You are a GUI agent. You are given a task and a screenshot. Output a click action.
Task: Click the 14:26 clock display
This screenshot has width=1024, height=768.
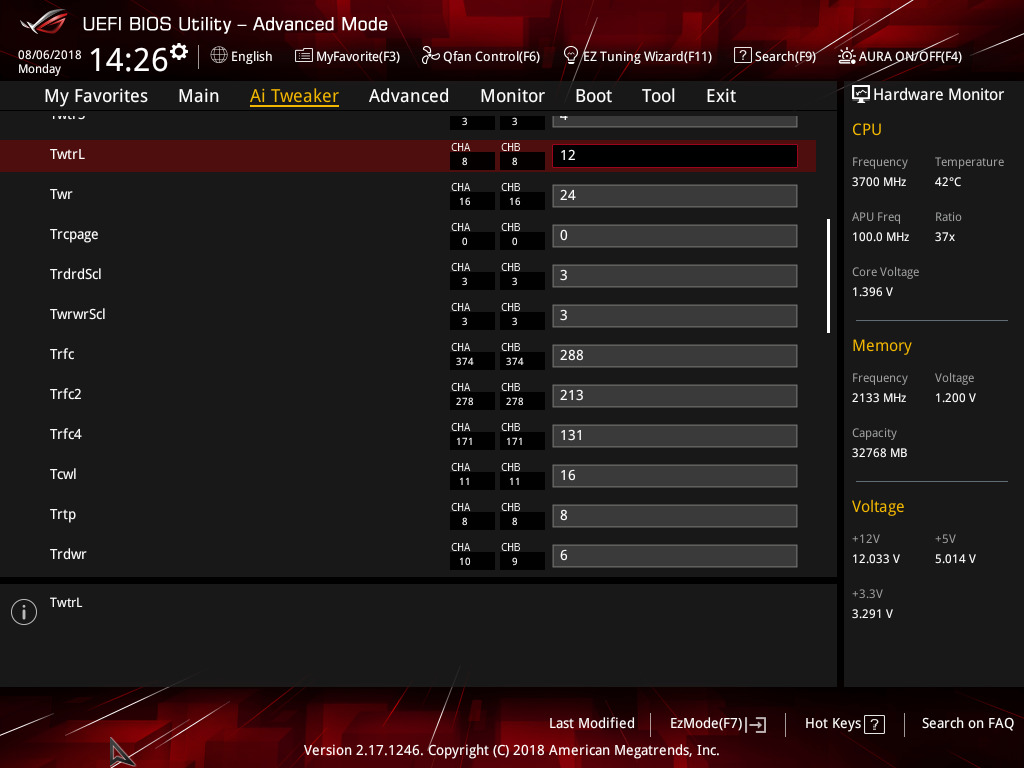click(129, 59)
